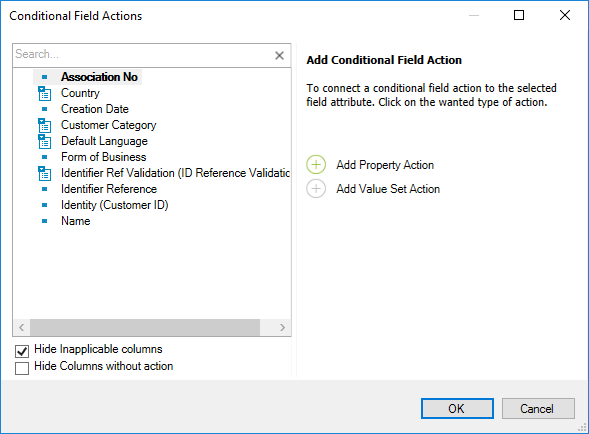Screen dimensions: 589x434
Task: Click the grey plus Add Value Set Action icon
Action: click(x=316, y=189)
